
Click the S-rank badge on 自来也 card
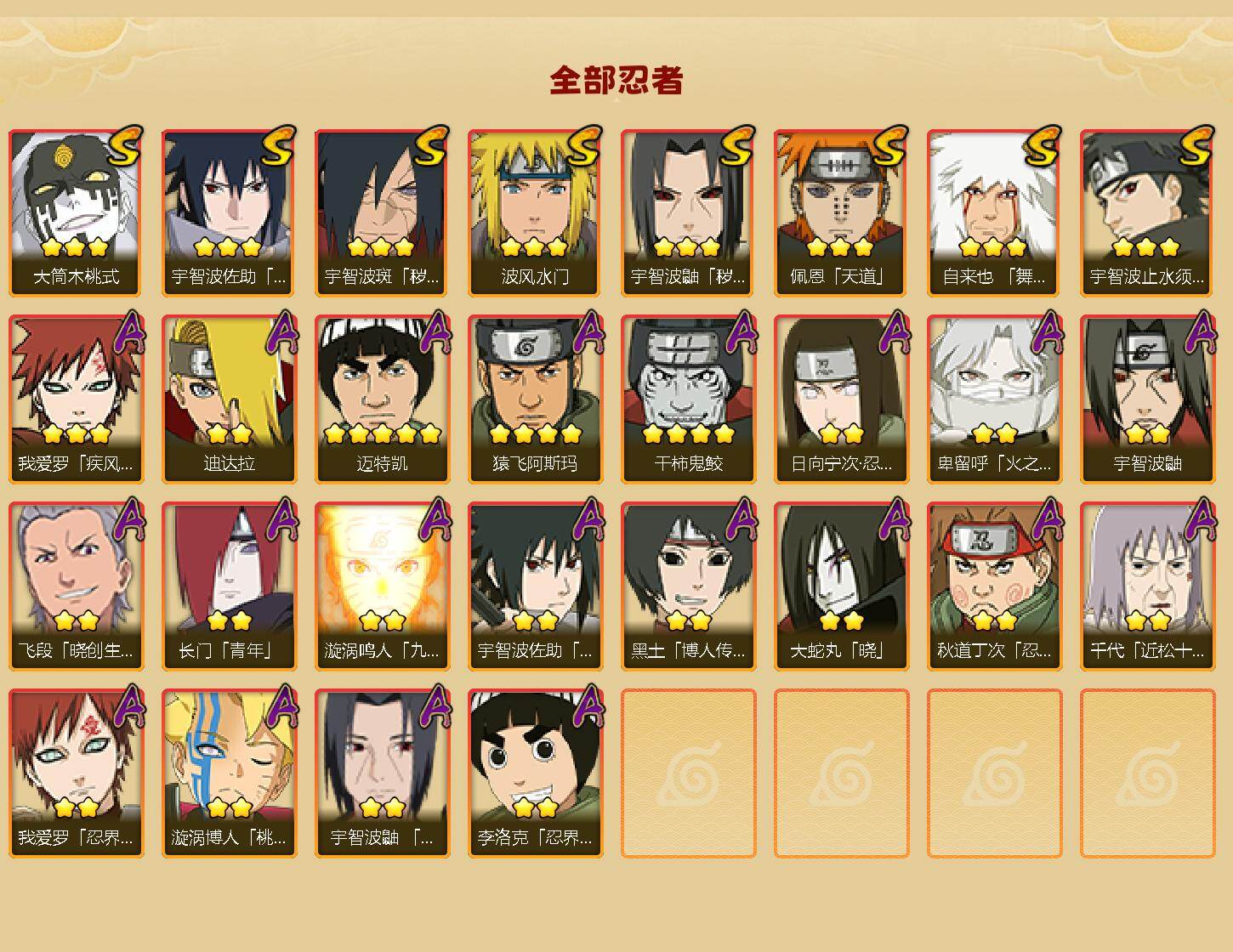point(1043,145)
